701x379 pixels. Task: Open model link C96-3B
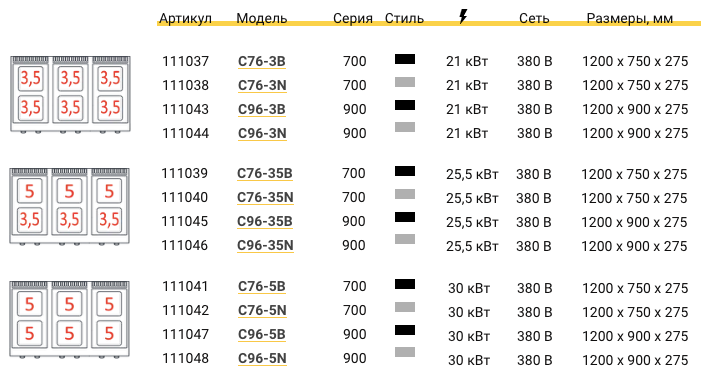(x=262, y=109)
